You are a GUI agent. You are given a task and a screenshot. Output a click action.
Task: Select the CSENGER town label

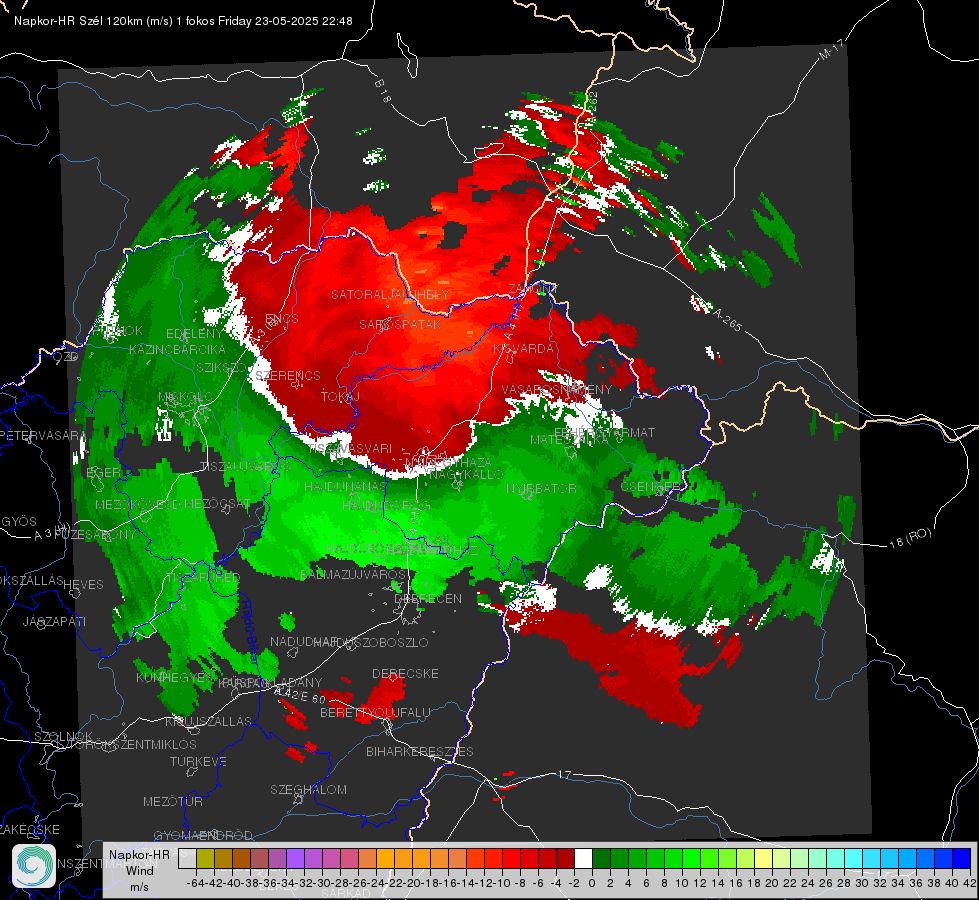651,486
